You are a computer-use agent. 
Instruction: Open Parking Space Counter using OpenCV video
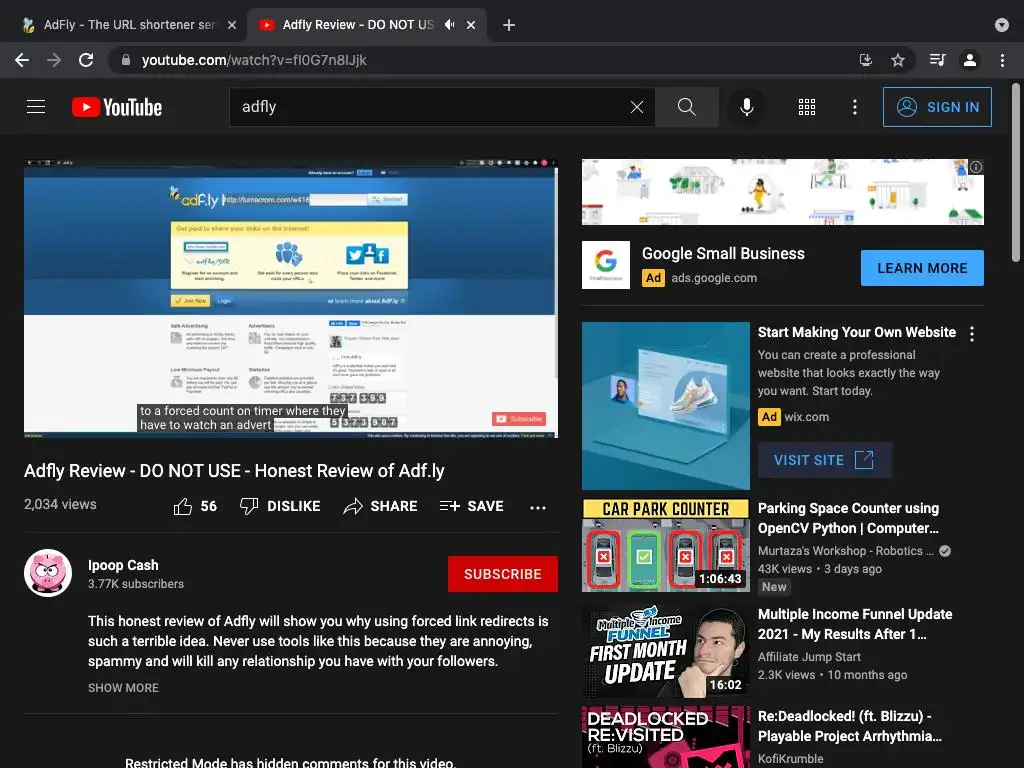tap(849, 518)
